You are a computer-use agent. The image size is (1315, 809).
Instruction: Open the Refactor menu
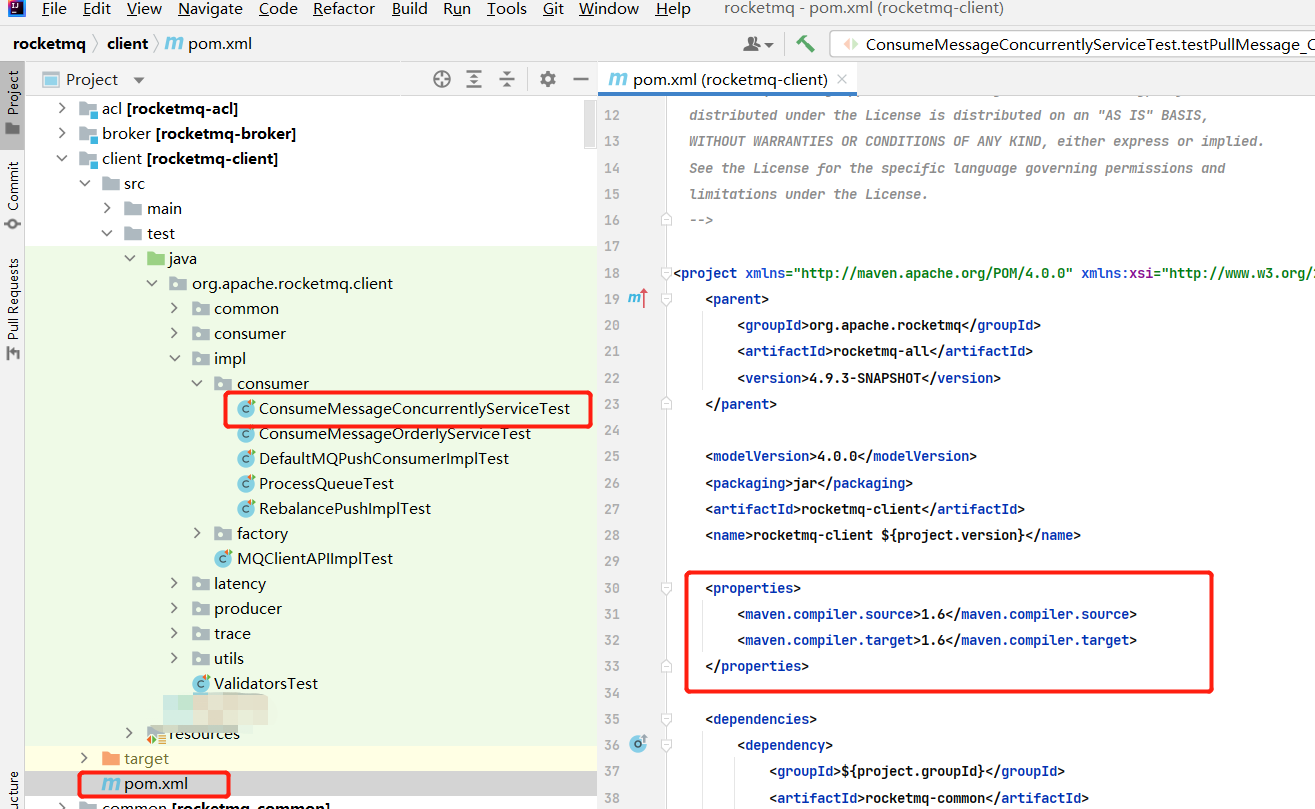point(345,9)
